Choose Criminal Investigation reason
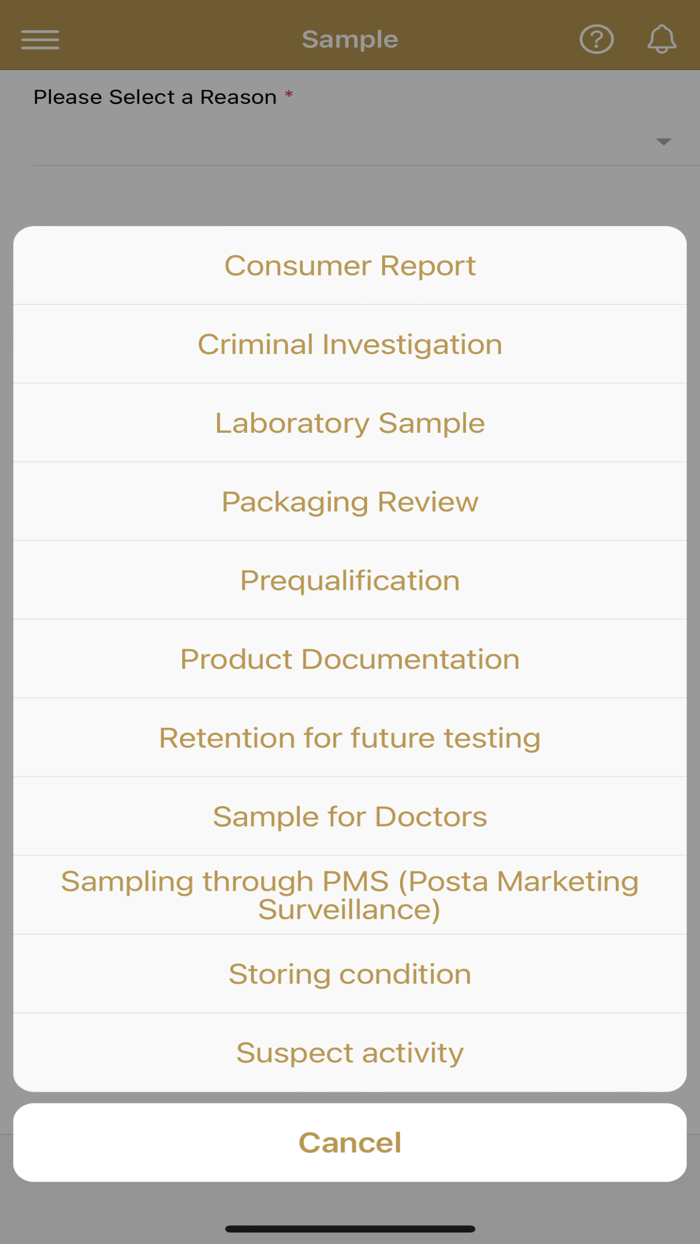 point(350,344)
